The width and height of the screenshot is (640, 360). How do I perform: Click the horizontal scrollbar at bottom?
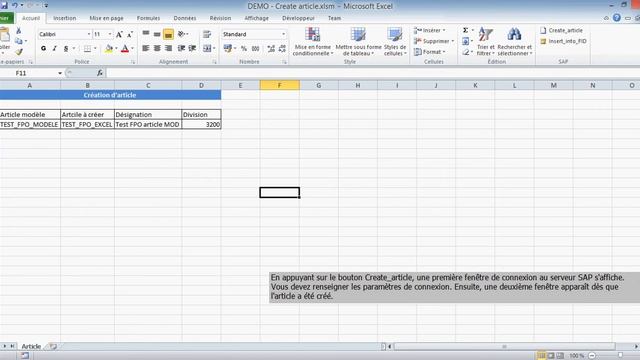pyautogui.click(x=504, y=347)
